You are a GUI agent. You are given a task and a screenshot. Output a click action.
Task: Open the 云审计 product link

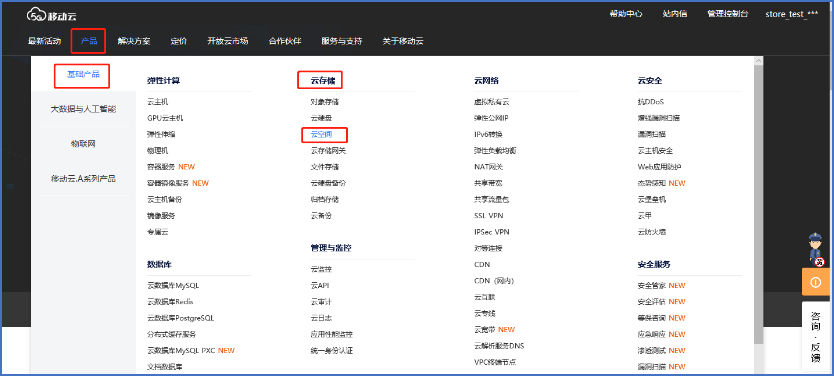coord(321,302)
